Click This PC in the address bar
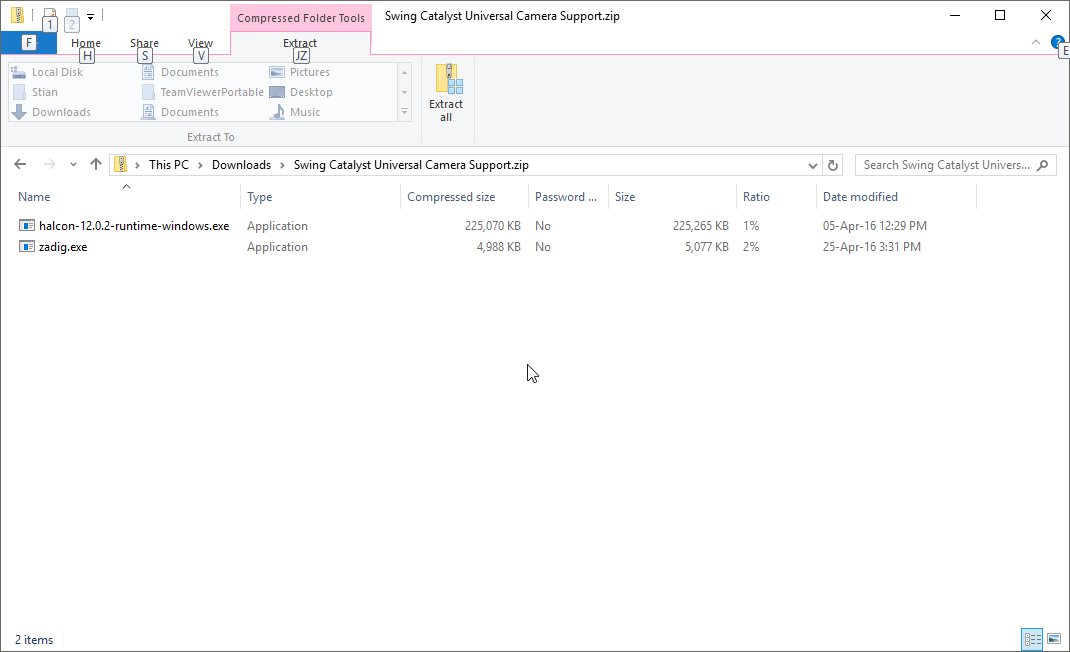1070x652 pixels. pos(169,165)
